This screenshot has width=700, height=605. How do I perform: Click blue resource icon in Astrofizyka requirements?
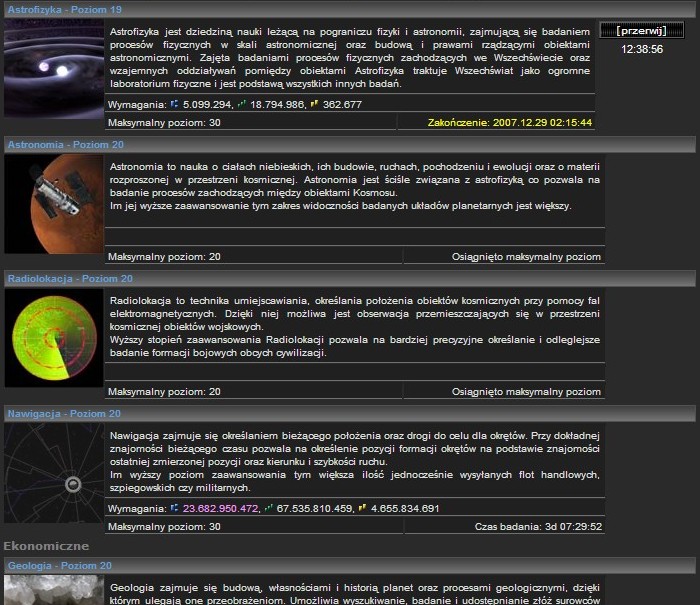click(175, 103)
